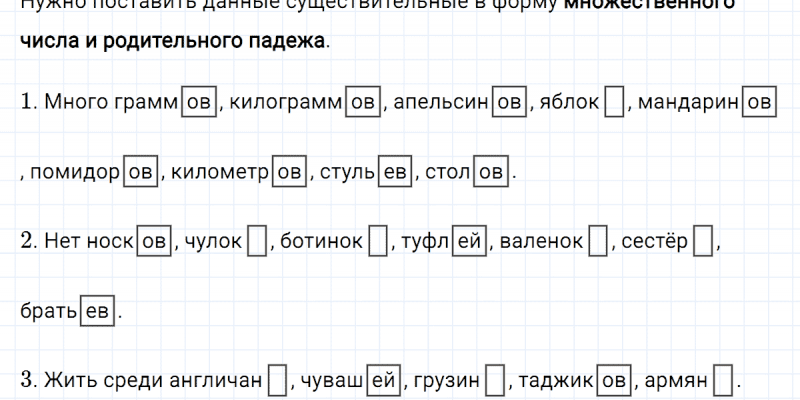Click the «ей» box after «туфл»
The height and width of the screenshot is (400, 800).
click(469, 242)
